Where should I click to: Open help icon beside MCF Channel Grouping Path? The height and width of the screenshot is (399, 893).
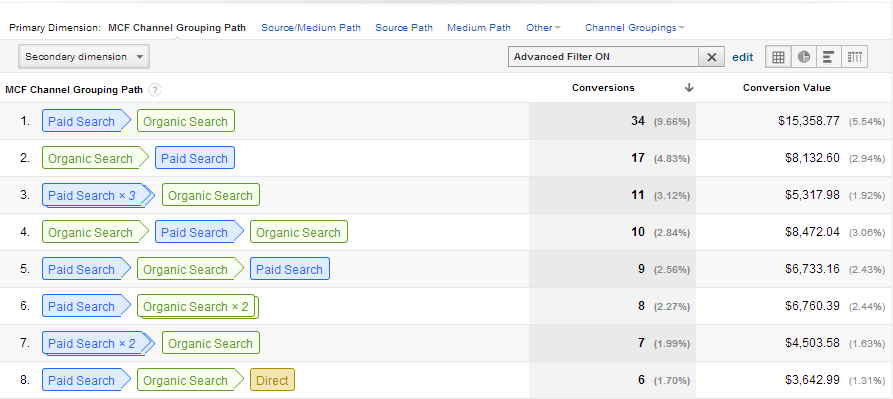(154, 90)
